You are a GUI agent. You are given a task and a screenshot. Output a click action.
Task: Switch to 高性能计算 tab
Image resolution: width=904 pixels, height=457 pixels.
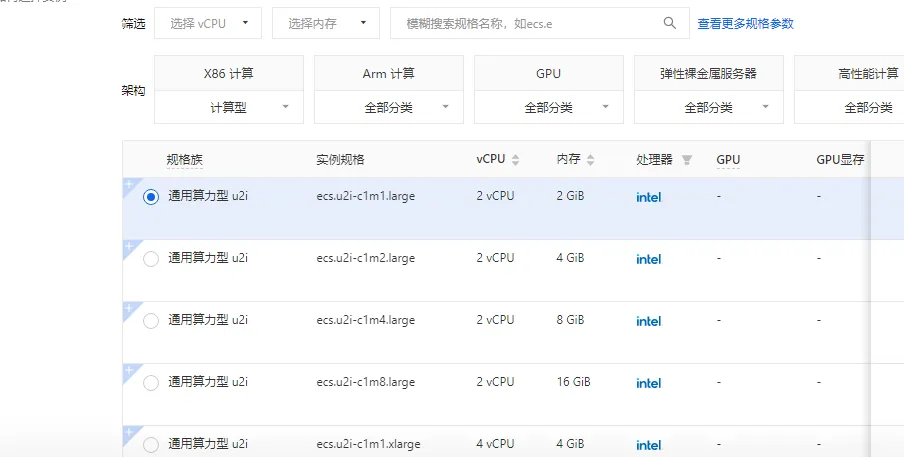[849, 73]
